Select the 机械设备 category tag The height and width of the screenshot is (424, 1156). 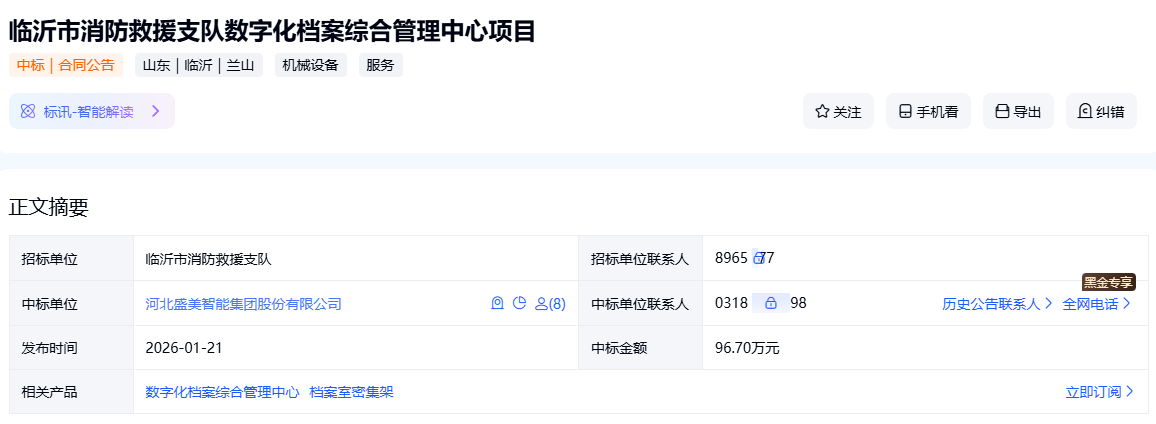[x=310, y=66]
